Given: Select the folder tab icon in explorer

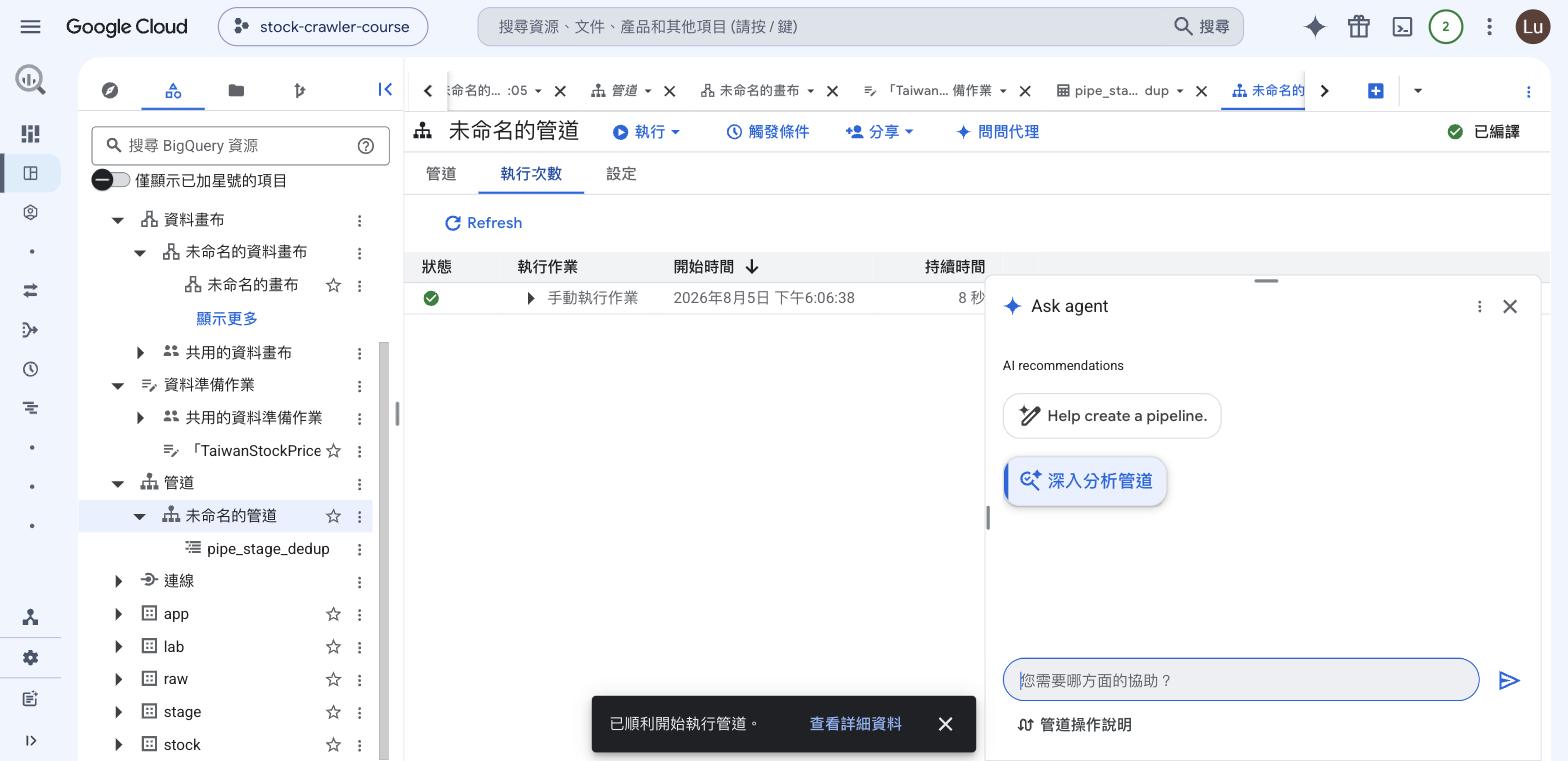Looking at the screenshot, I should [x=236, y=90].
